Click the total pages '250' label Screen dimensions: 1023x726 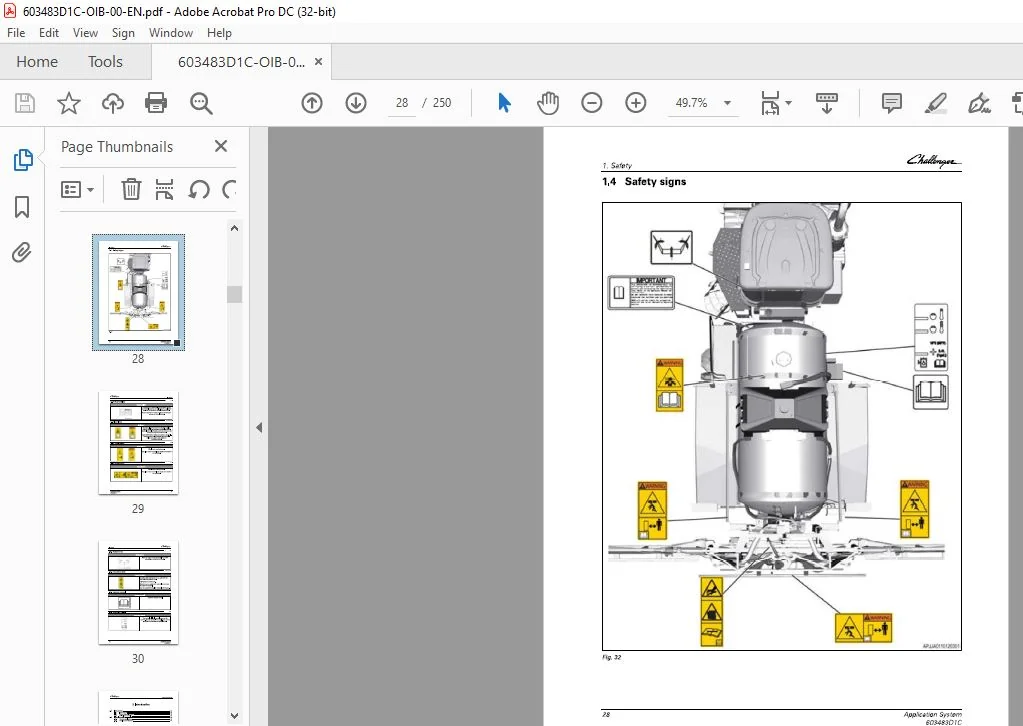(442, 103)
